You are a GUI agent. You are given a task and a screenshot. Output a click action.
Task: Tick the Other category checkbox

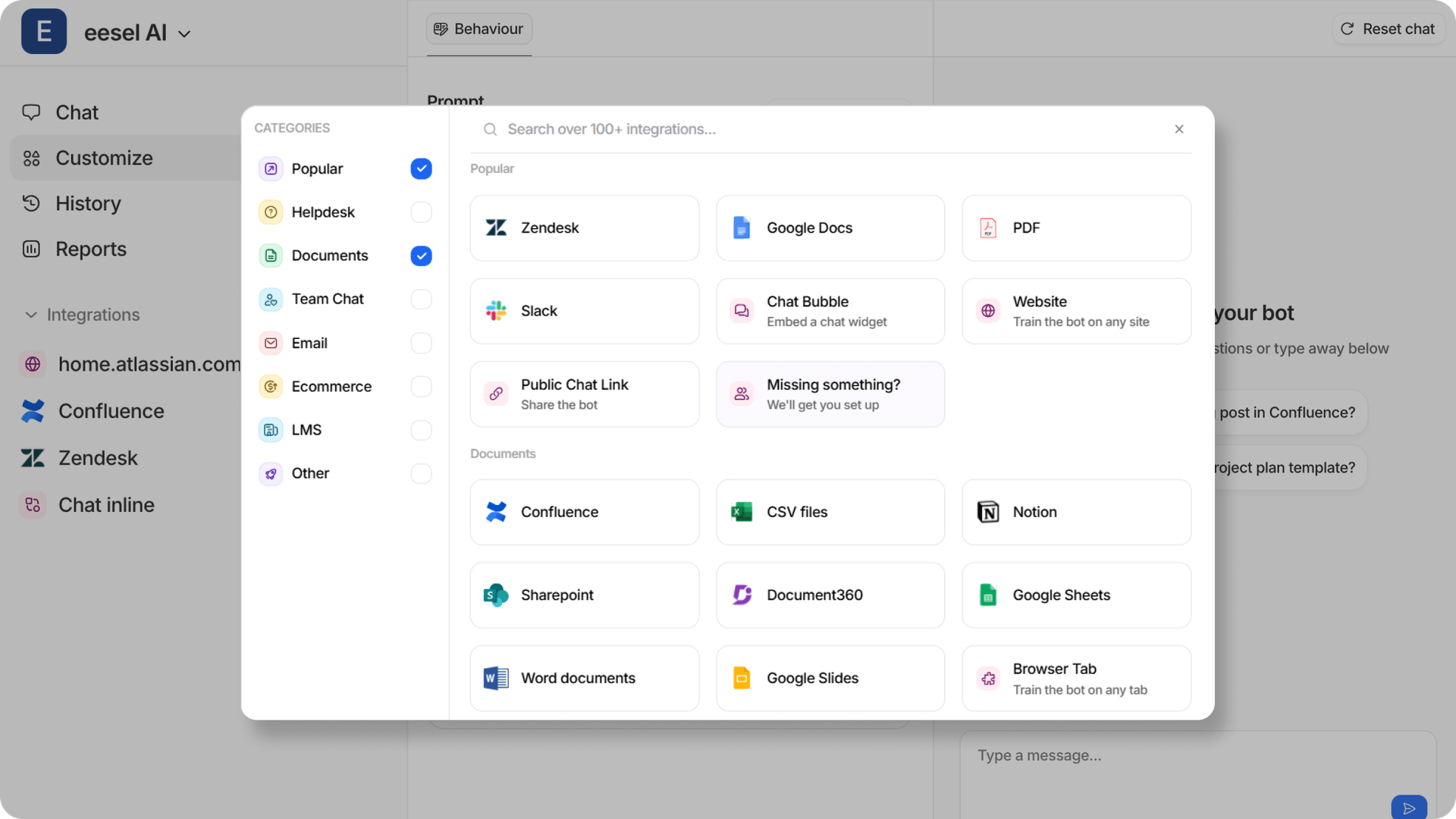[421, 473]
